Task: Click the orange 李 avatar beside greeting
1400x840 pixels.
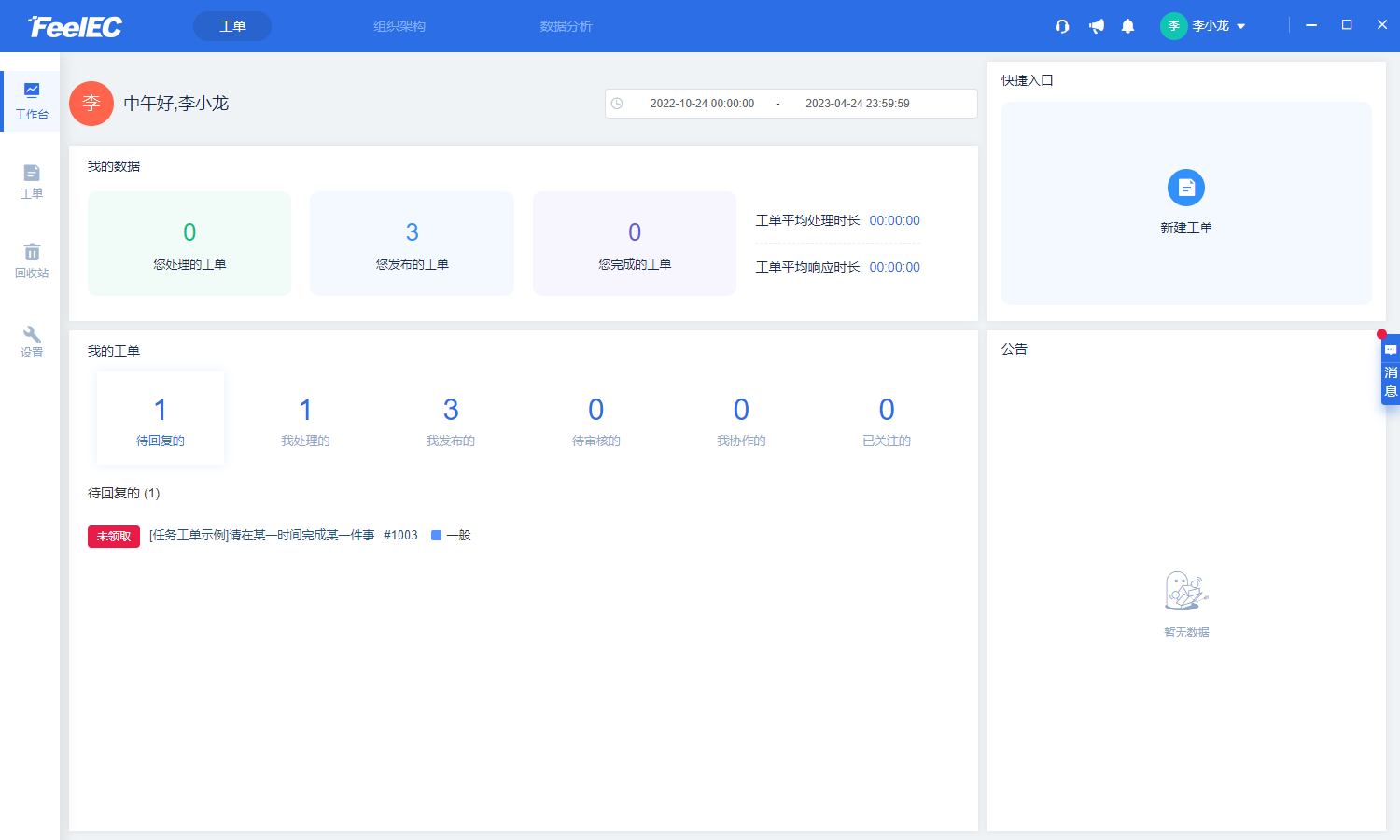Action: (91, 104)
